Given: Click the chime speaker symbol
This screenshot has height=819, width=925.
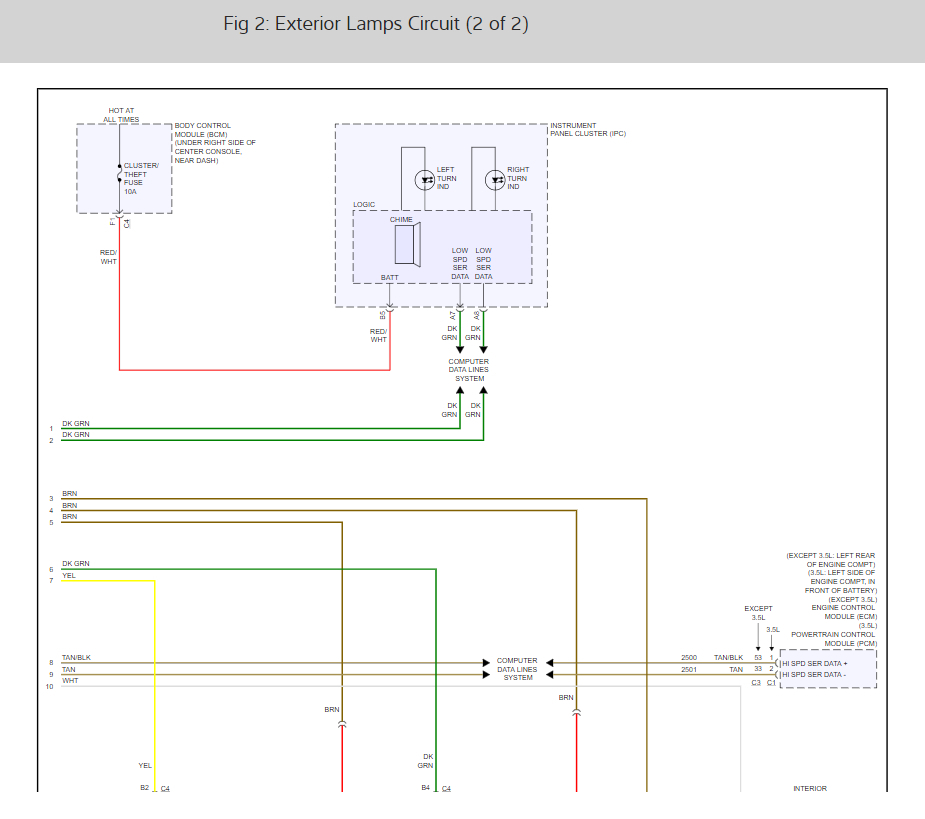Looking at the screenshot, I should tap(408, 245).
